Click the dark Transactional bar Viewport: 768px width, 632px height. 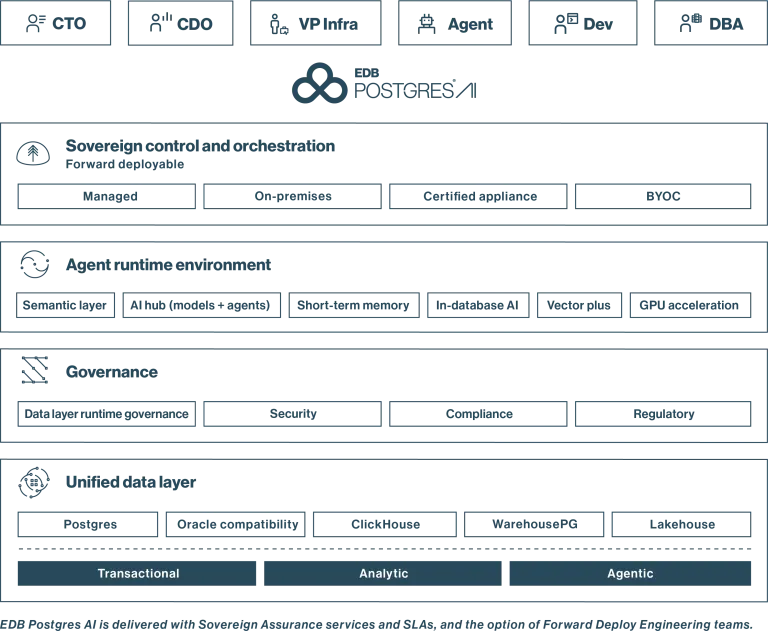tap(137, 573)
